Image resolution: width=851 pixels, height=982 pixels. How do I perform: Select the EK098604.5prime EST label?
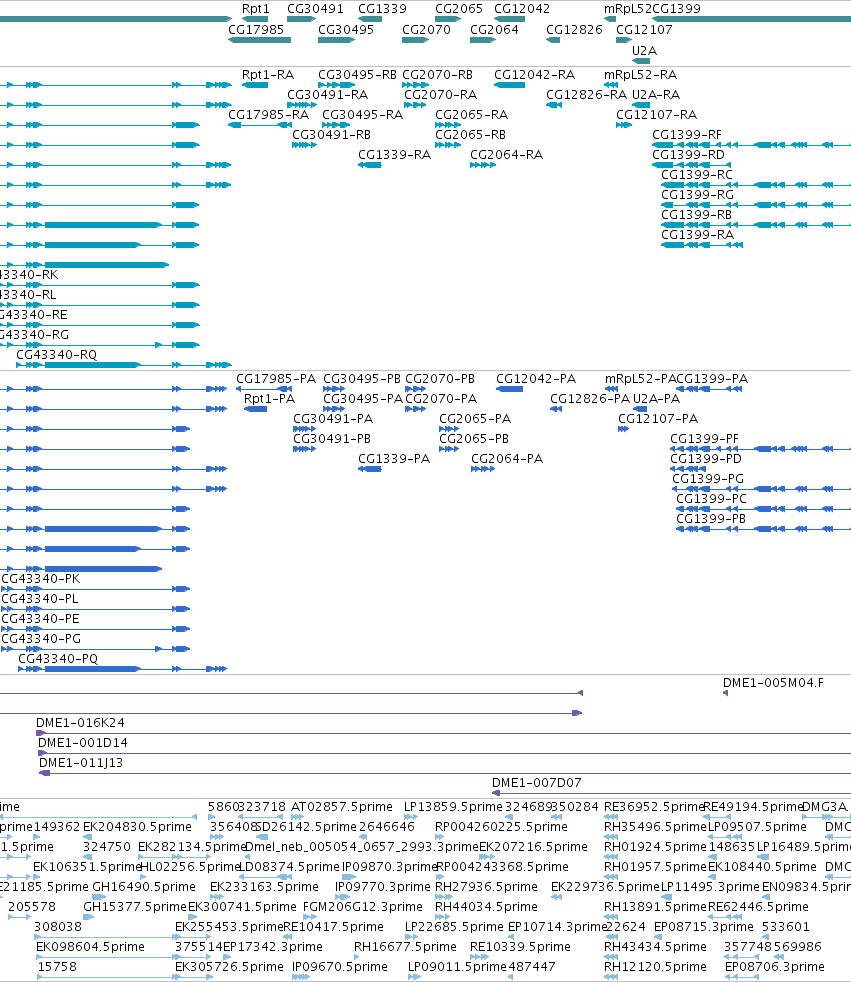coord(90,948)
